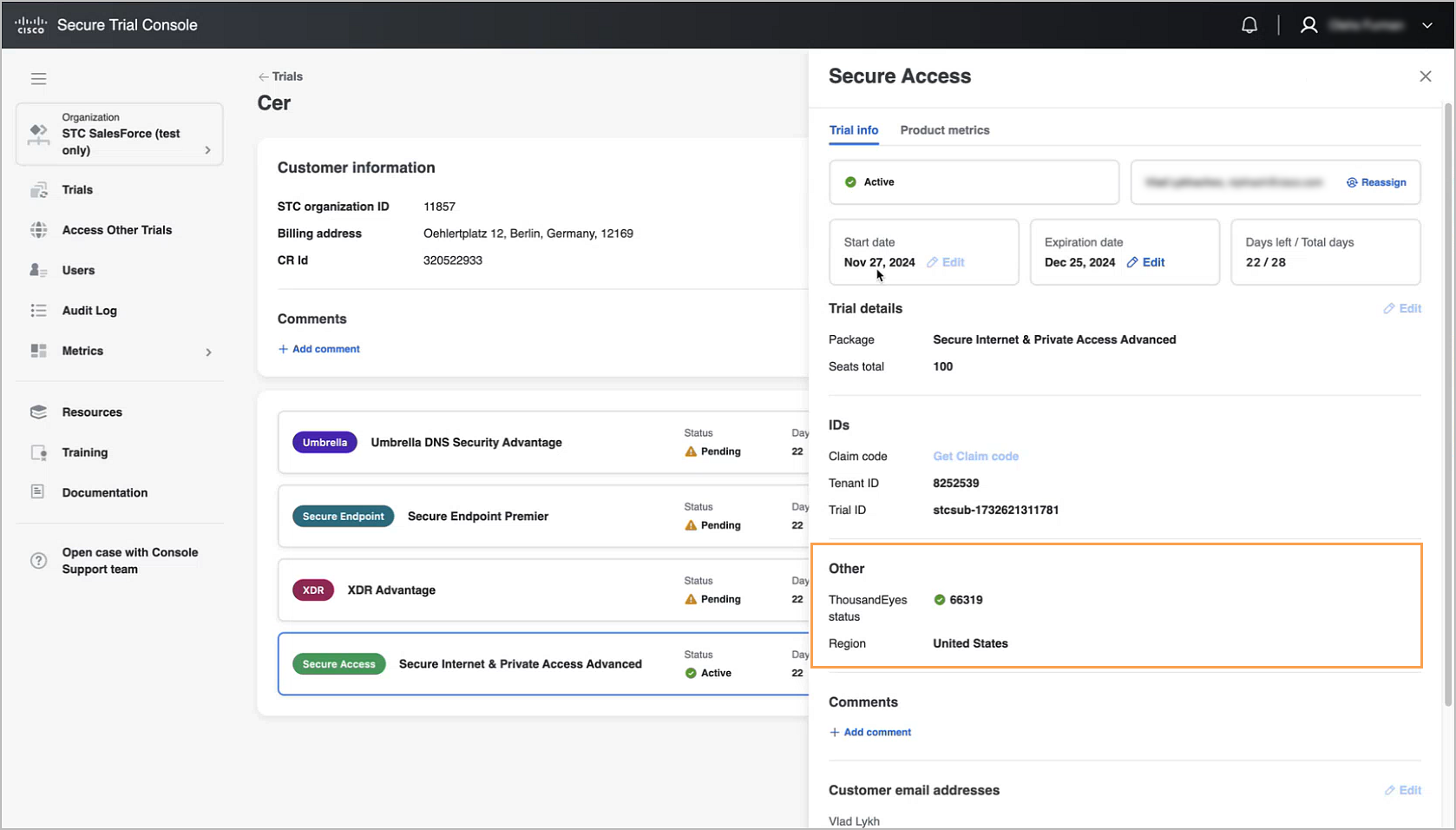The image size is (1456, 830).
Task: Edit the Trial details section
Action: 1402,308
